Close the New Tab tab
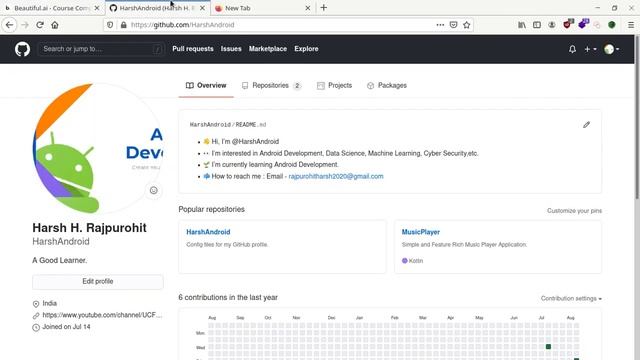Screen dimensions: 640x360 308,8
